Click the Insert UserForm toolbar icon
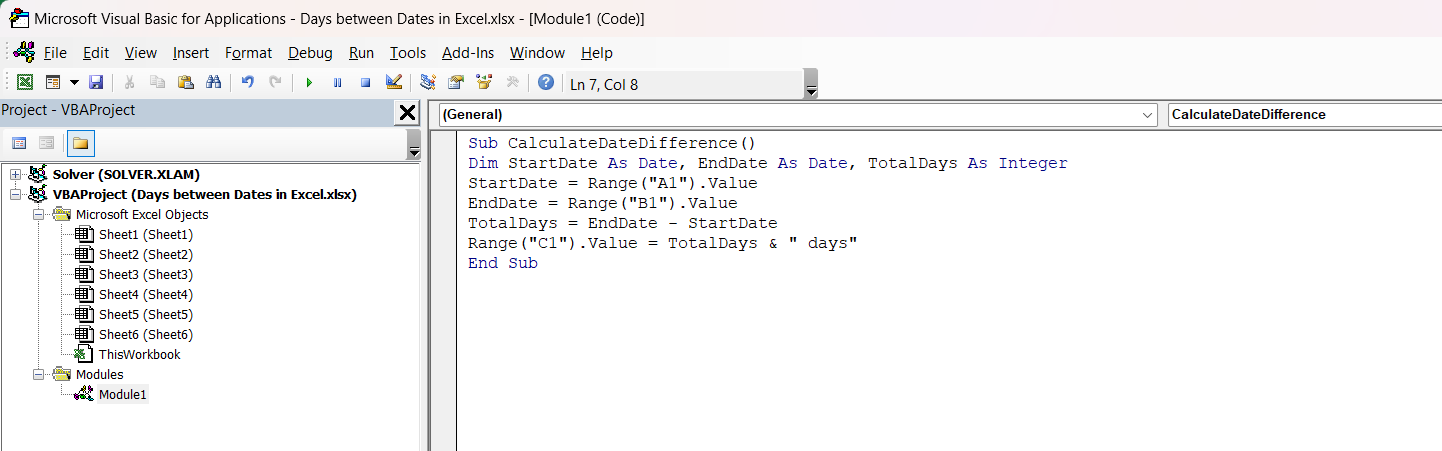Screen dimensions: 1442x451 point(53,83)
